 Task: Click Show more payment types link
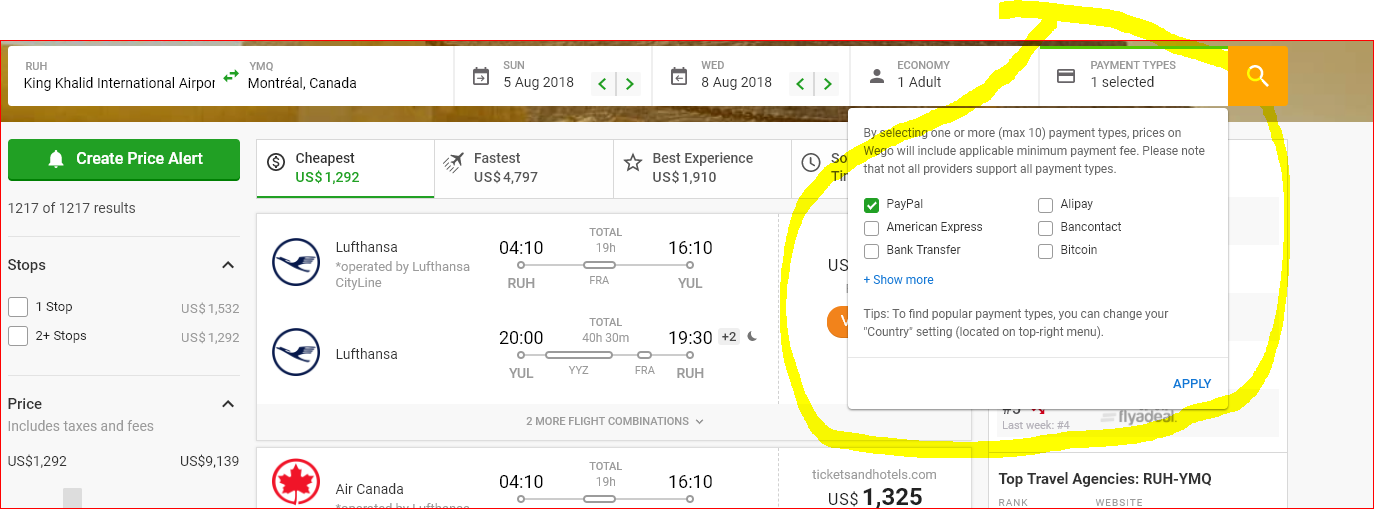[898, 280]
